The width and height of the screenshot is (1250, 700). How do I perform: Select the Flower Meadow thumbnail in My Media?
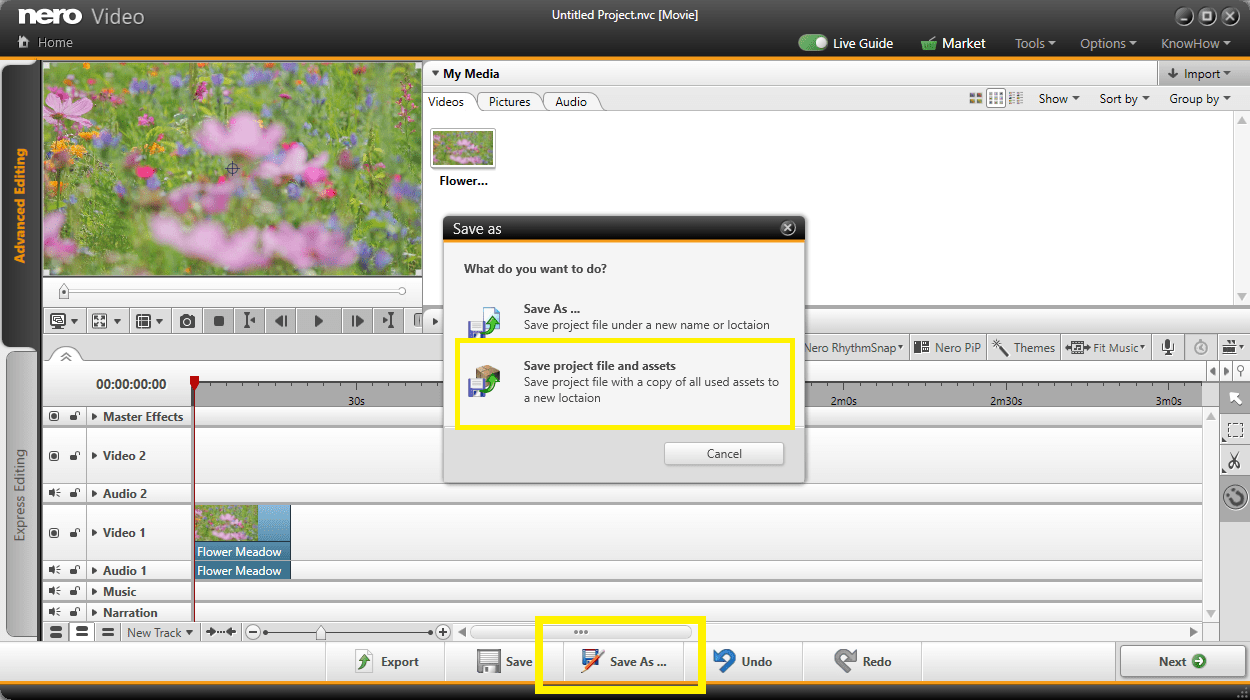(462, 147)
